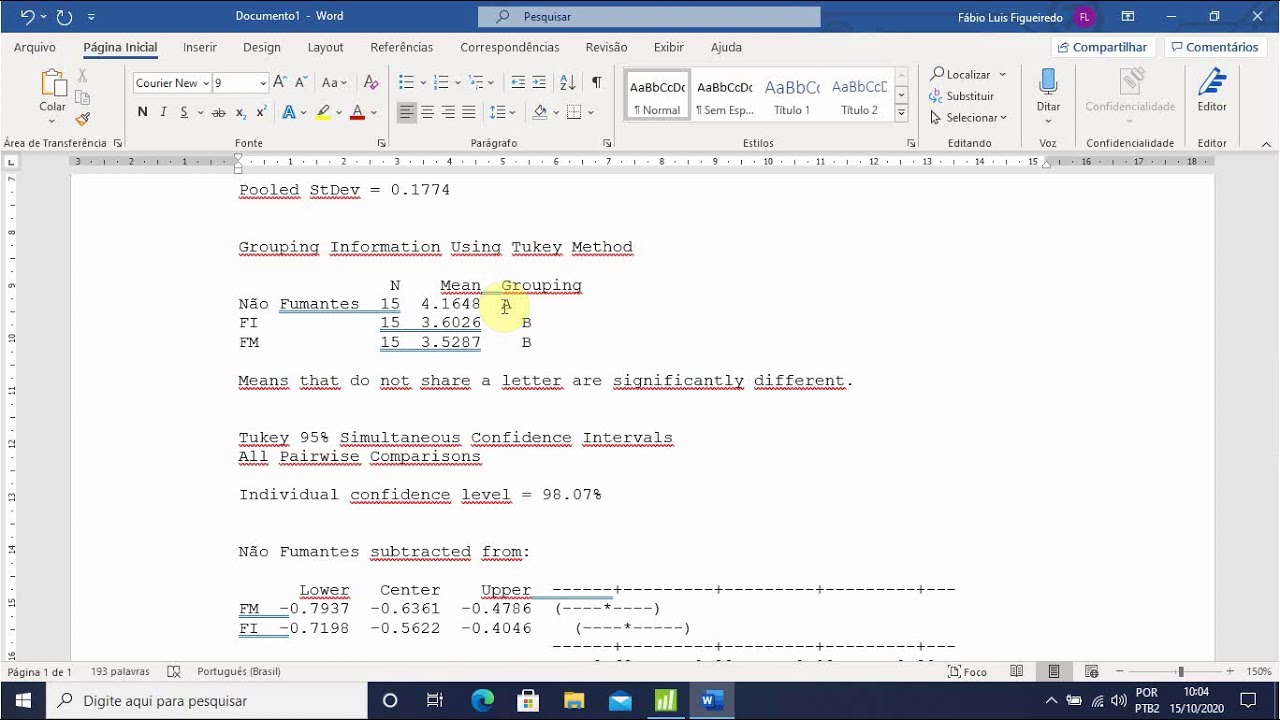Expand the Styles gallery more arrow
The image size is (1280, 720).
[x=901, y=113]
